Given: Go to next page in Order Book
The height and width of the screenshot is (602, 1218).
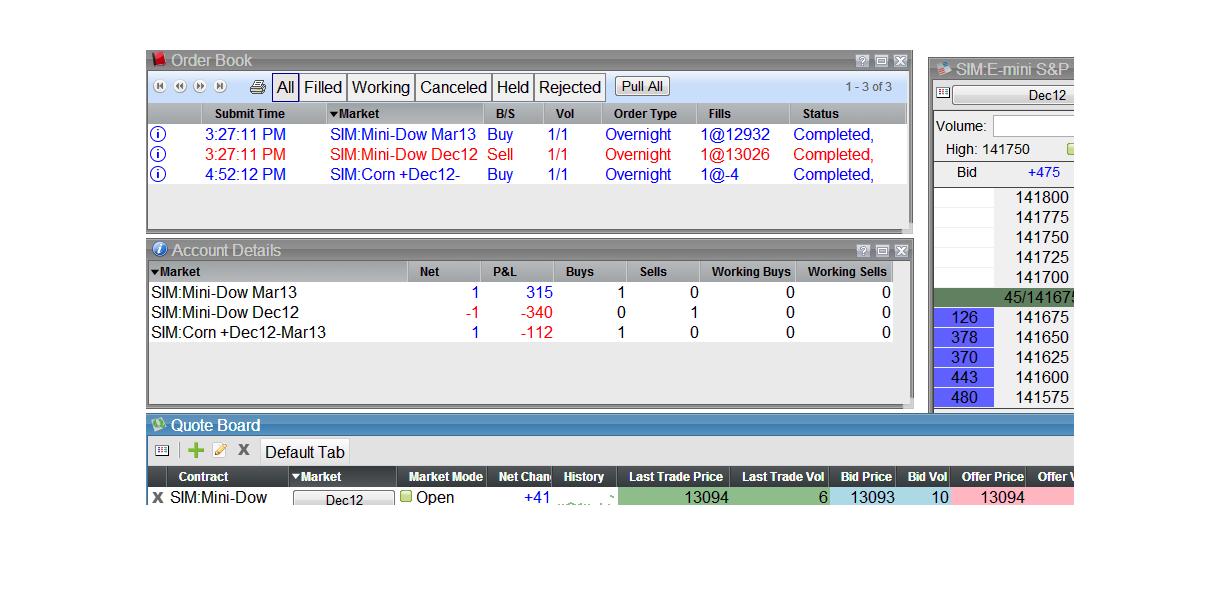Looking at the screenshot, I should pos(200,87).
